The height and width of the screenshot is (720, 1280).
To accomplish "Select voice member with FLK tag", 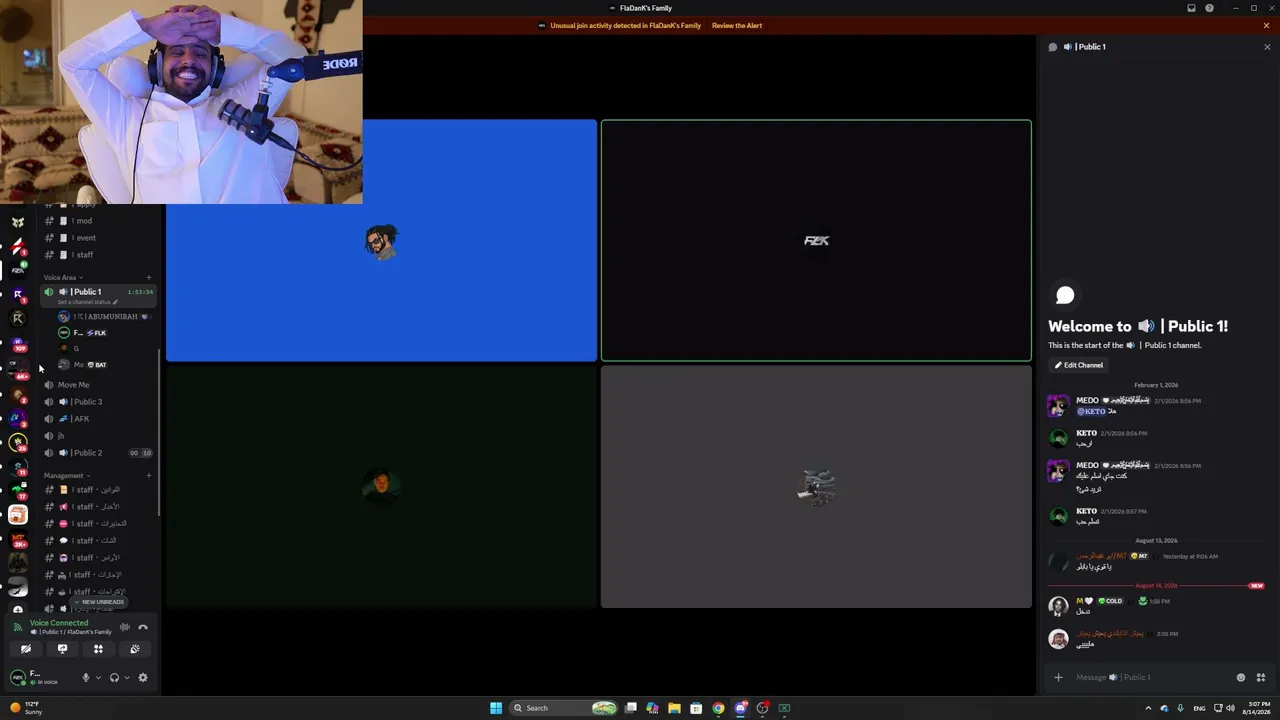I will pyautogui.click(x=105, y=332).
